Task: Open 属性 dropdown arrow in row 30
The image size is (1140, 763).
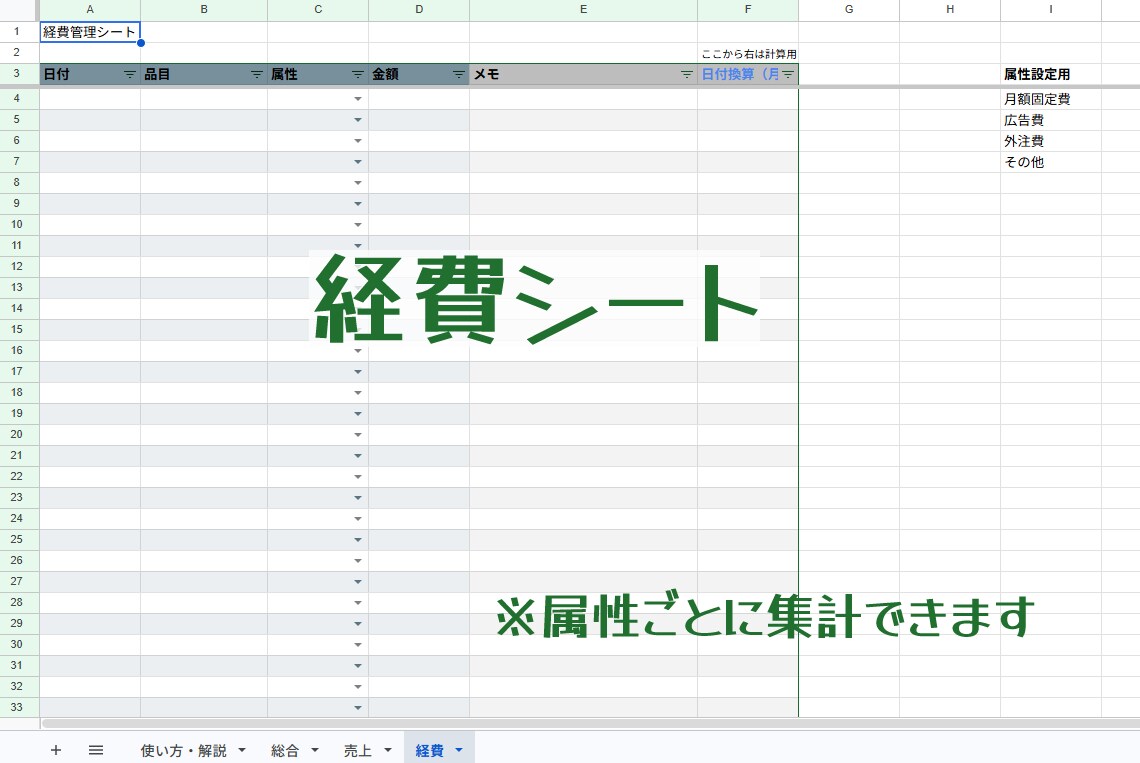Action: click(358, 645)
